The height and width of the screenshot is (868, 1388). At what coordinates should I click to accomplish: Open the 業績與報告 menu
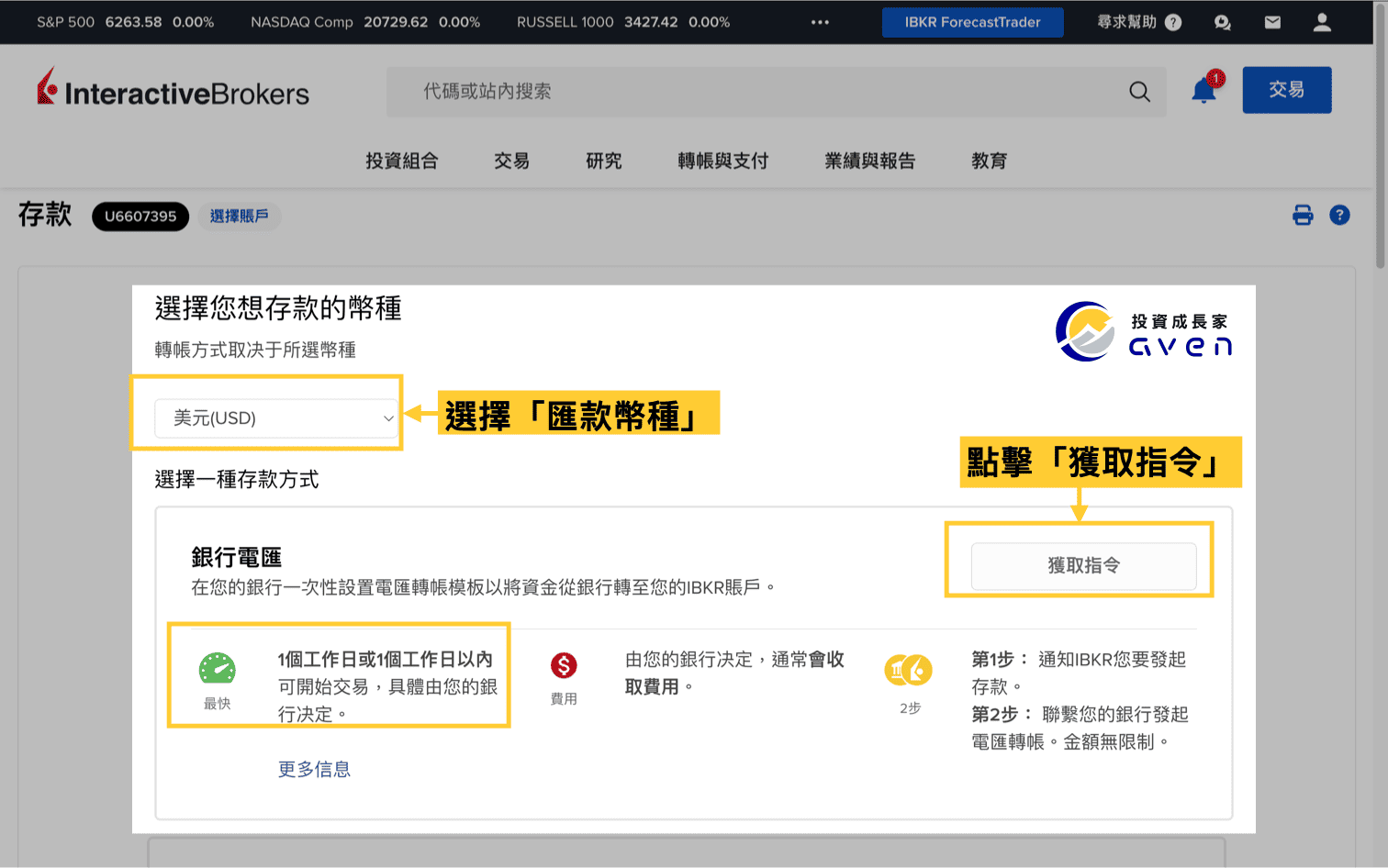click(x=869, y=161)
